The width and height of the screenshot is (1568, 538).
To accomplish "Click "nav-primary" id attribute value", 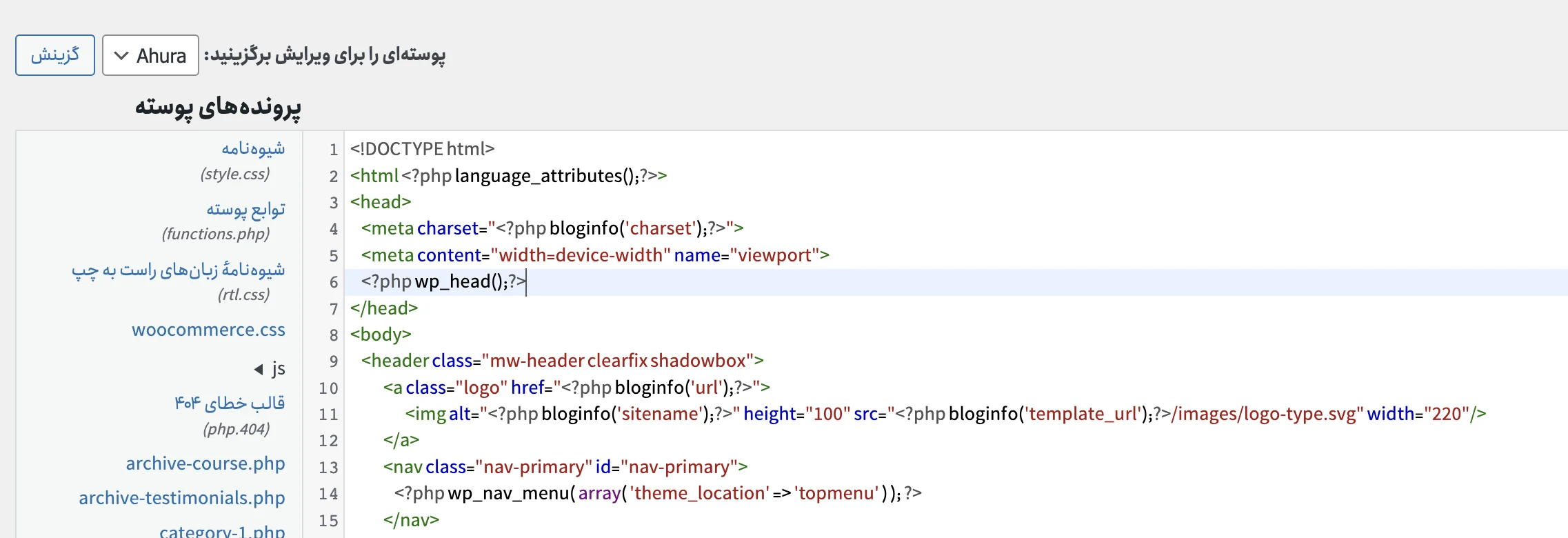I will pos(679,467).
